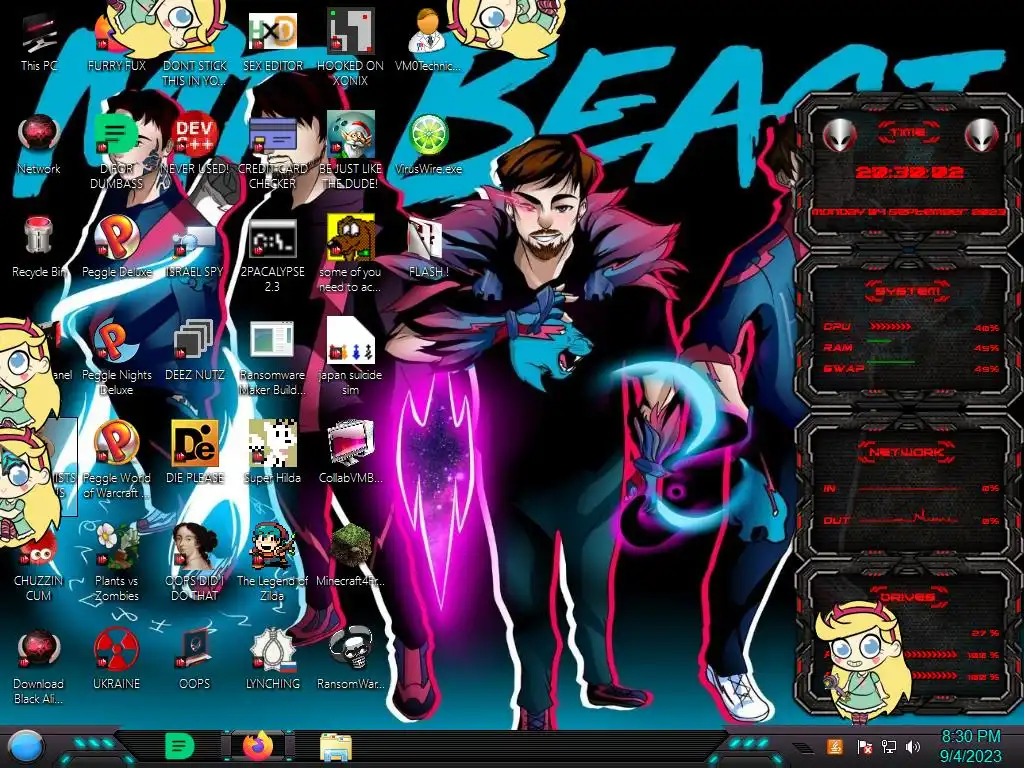
Task: Open the BE JUST LIKE THE DUDE! icon
Action: [350, 152]
